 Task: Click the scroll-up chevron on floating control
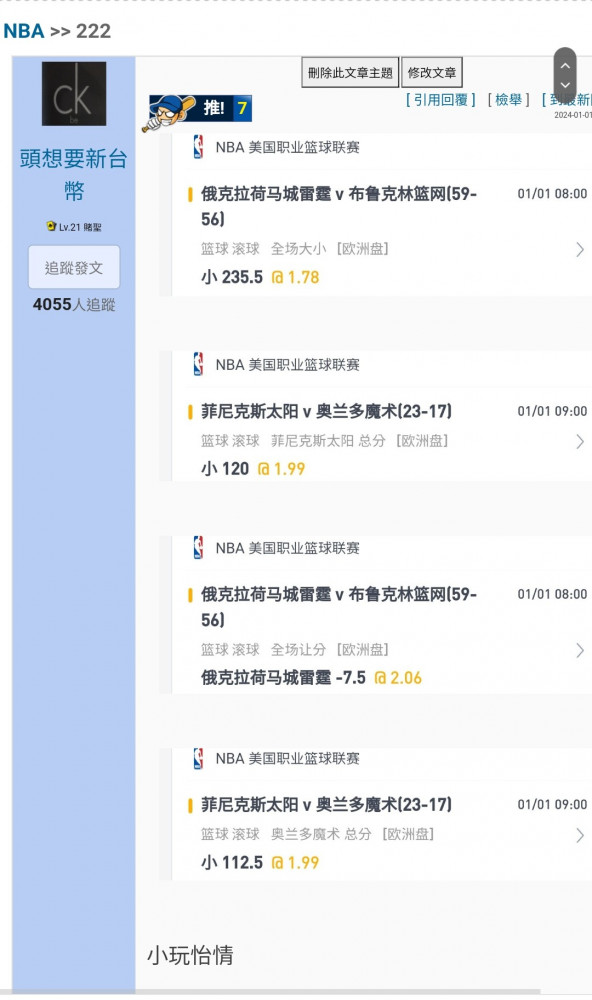tap(565, 65)
